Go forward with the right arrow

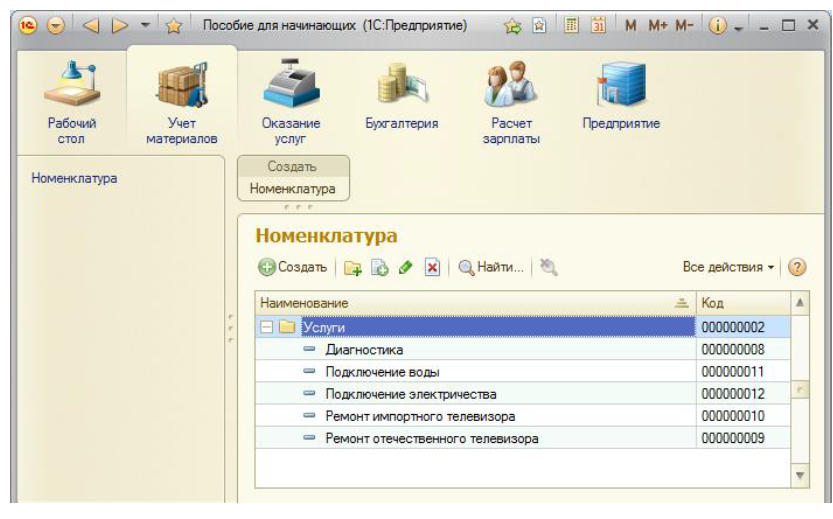pyautogui.click(x=120, y=25)
